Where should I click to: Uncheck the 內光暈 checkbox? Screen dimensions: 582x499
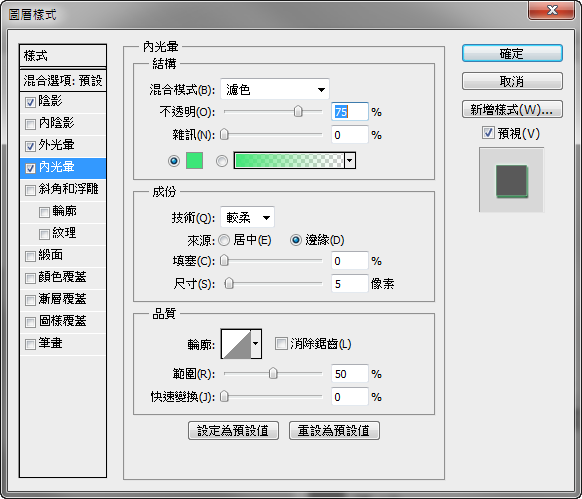pos(30,168)
